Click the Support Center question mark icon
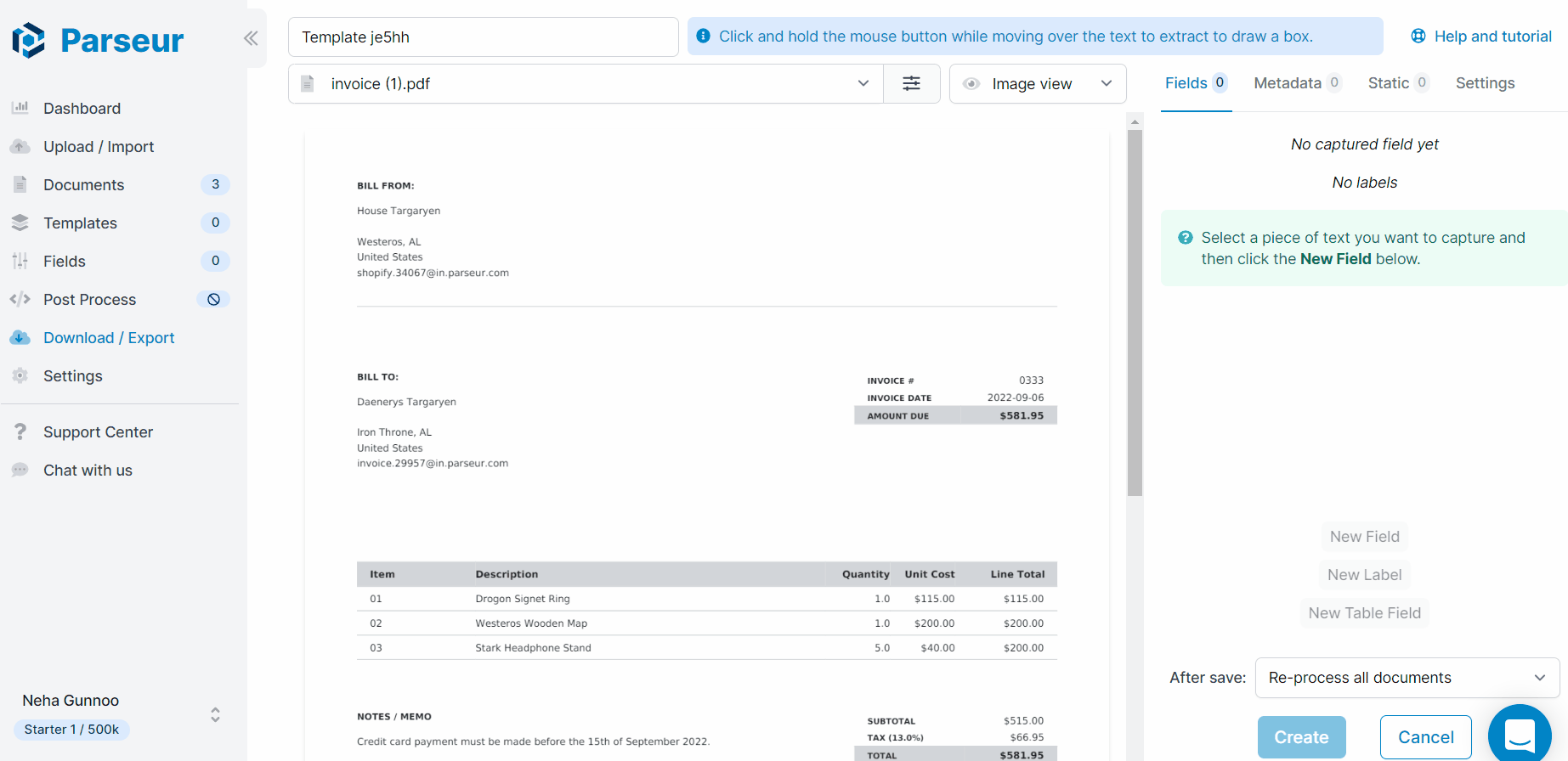1568x761 pixels. (20, 431)
